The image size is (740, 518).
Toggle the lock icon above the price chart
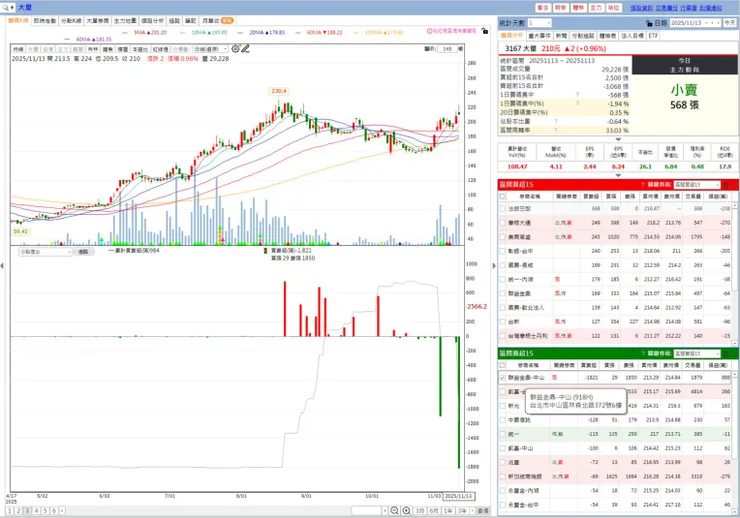[x=485, y=31]
